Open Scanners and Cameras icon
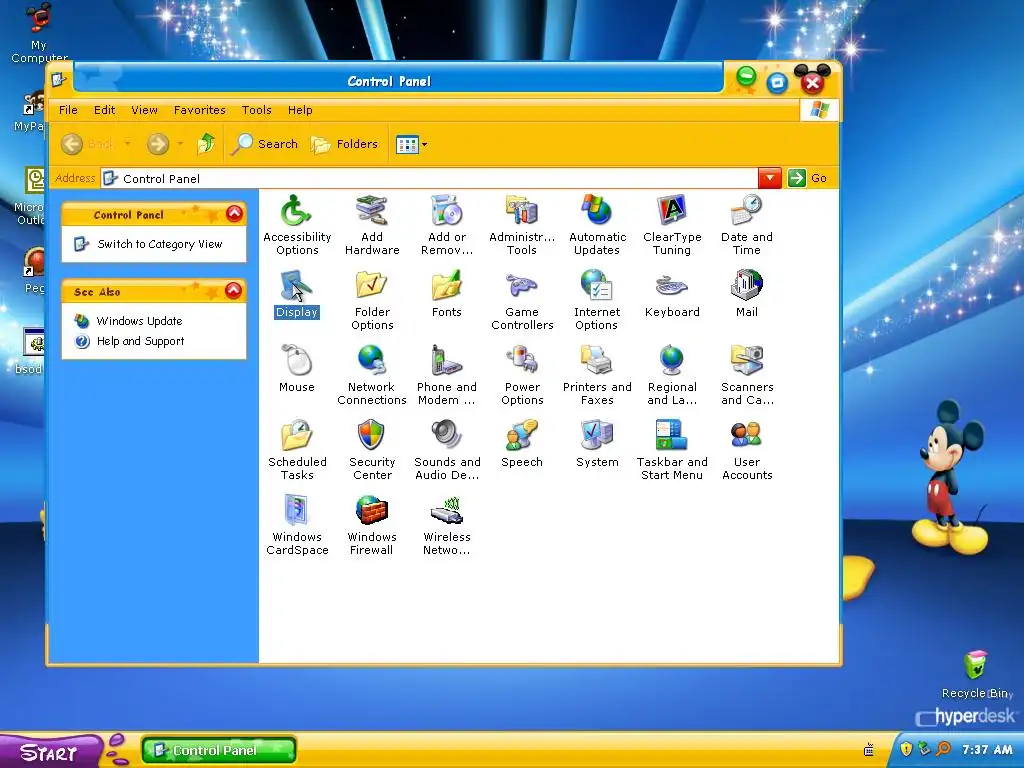This screenshot has height=768, width=1024. tap(746, 376)
